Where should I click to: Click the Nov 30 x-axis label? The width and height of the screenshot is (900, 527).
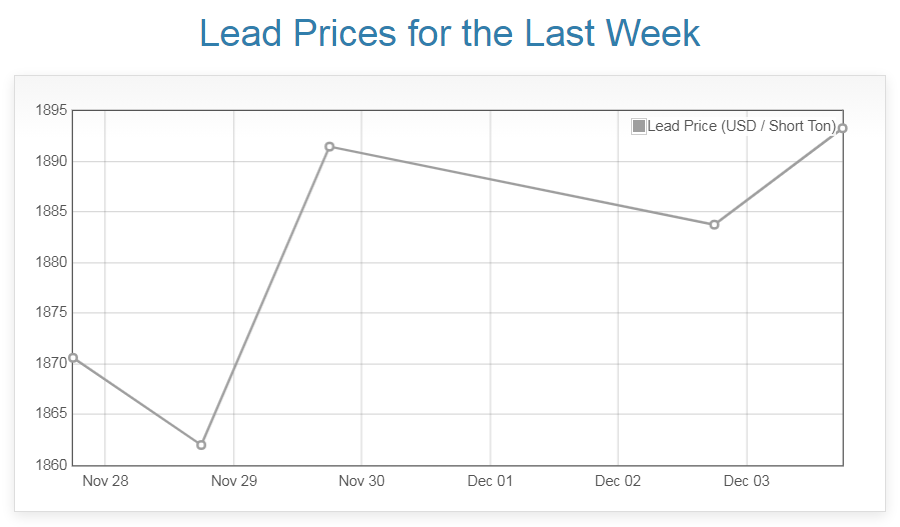(361, 481)
